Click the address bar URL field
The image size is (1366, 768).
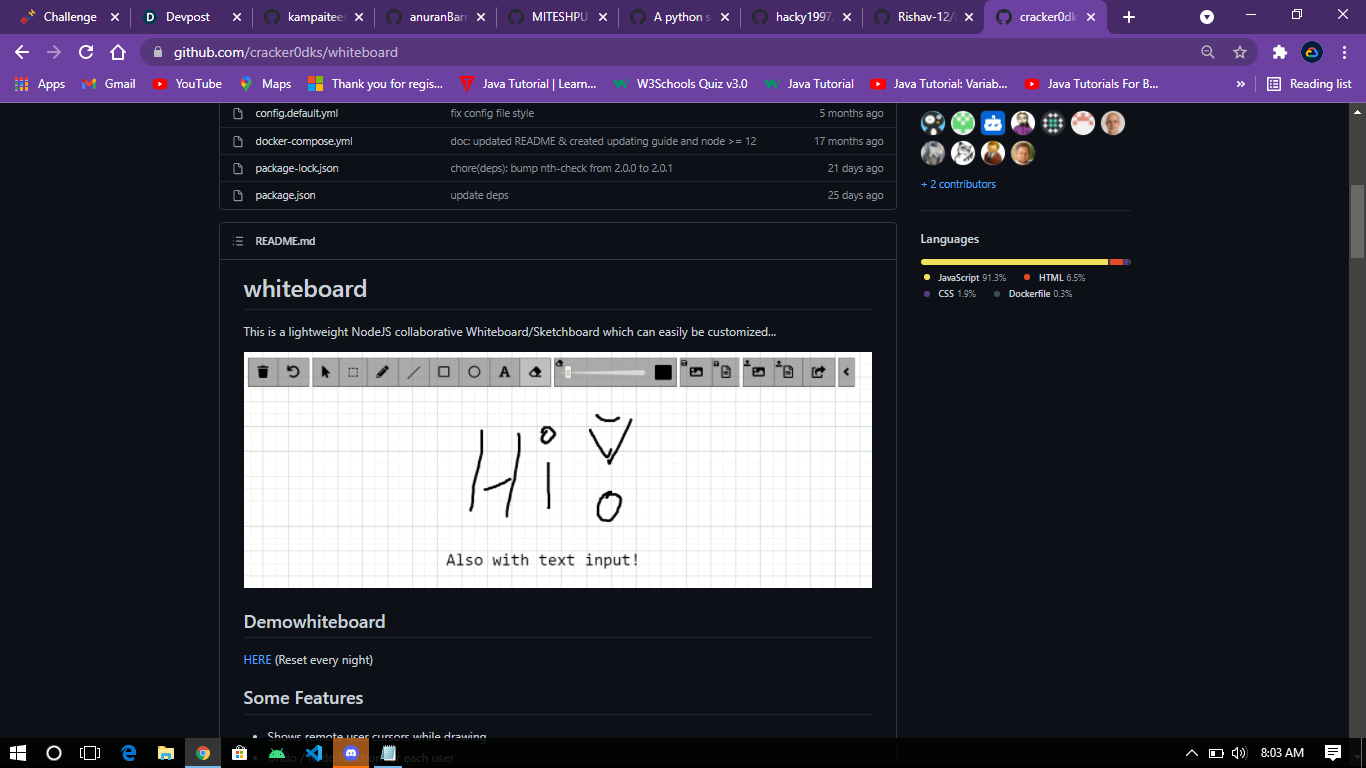pos(680,52)
